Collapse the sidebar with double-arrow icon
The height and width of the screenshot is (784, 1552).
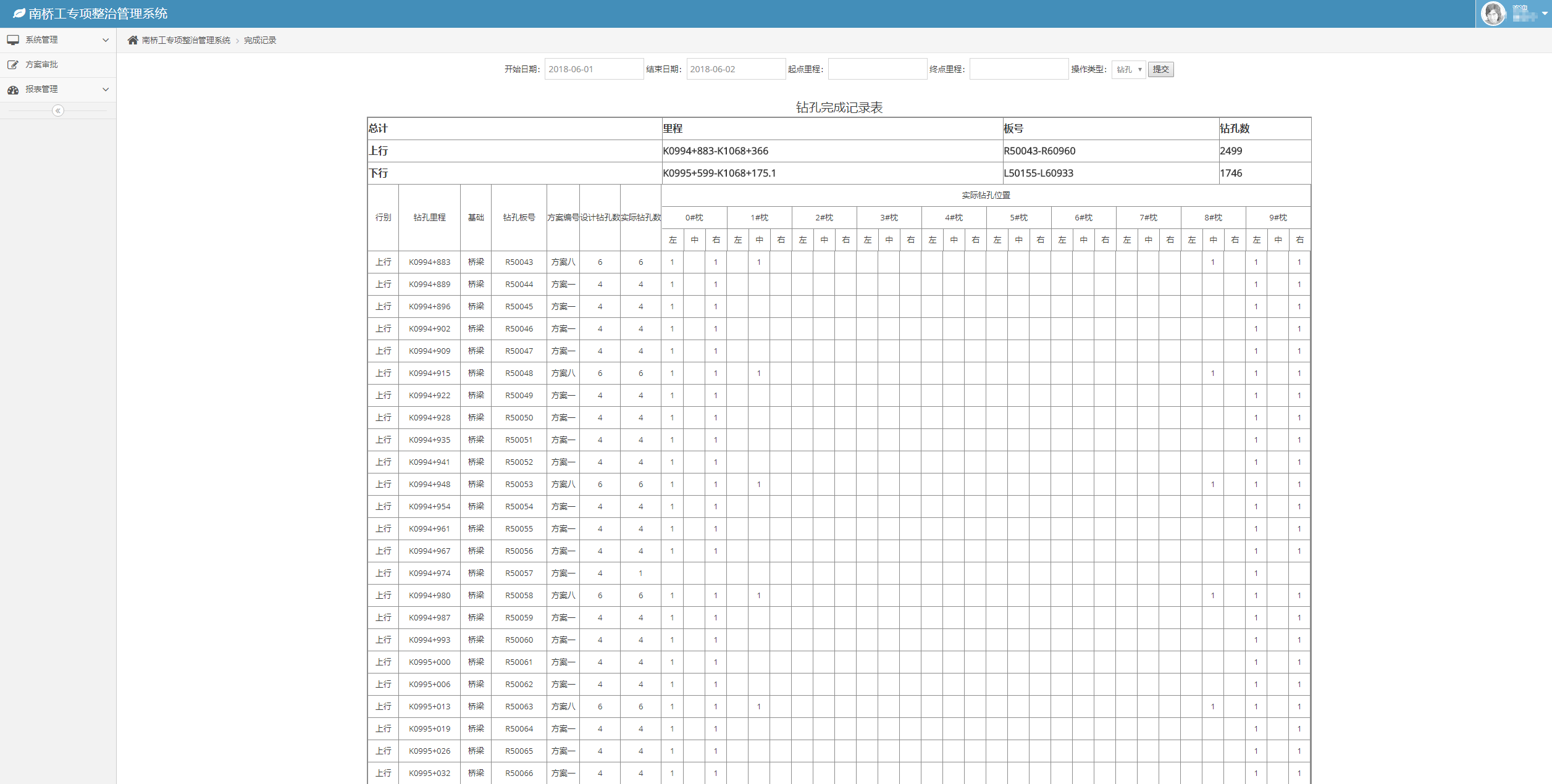click(58, 111)
